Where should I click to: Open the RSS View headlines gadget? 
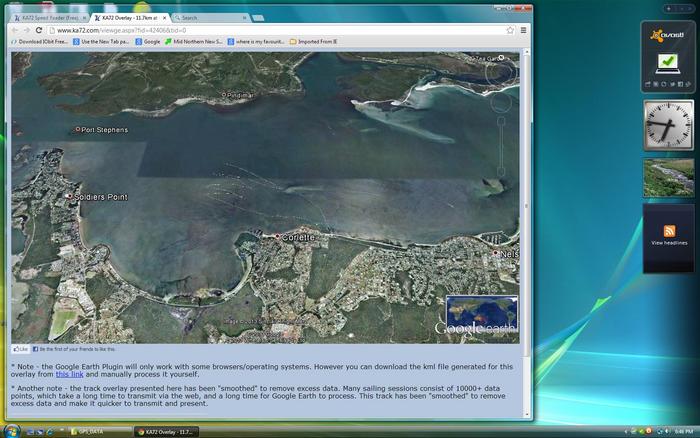click(669, 237)
